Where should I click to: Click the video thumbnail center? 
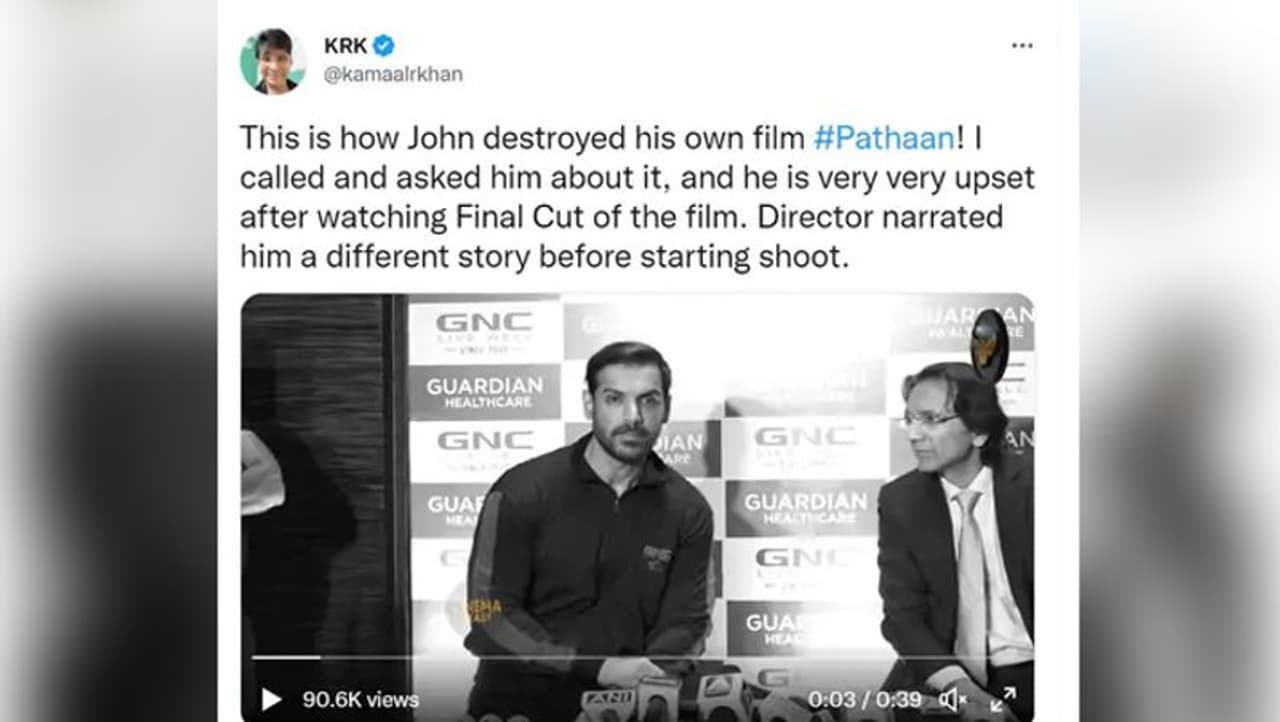pos(638,507)
